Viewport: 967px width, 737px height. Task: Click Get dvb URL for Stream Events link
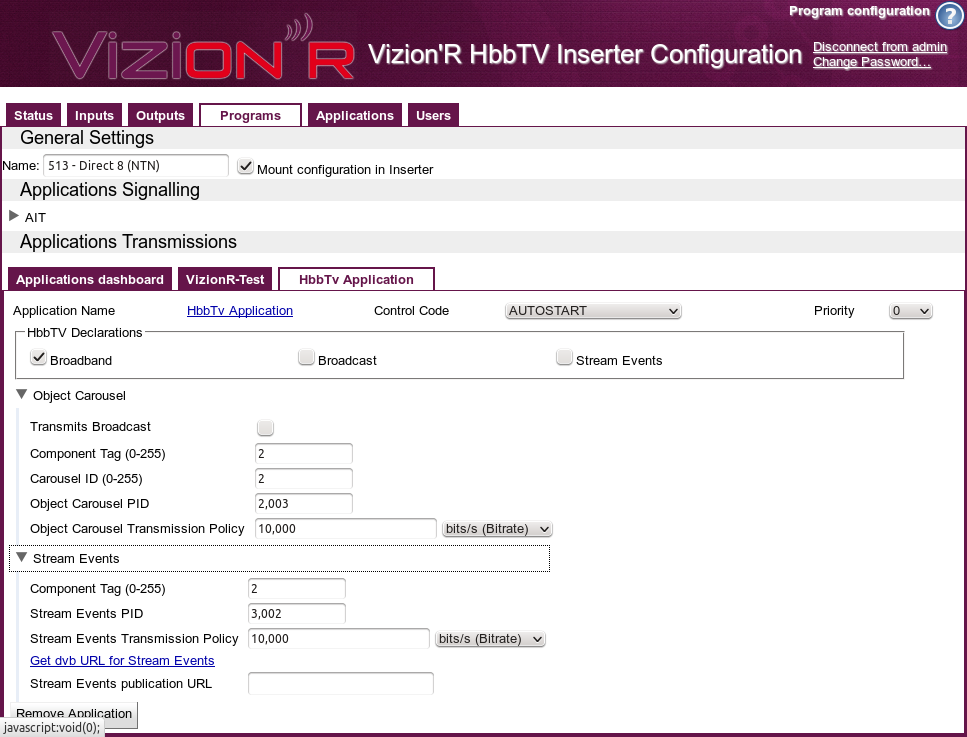122,661
